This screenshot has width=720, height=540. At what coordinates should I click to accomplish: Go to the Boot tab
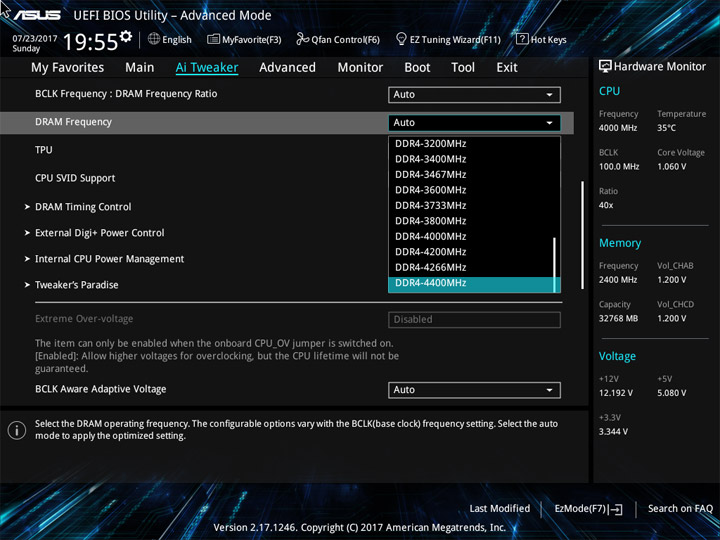417,68
